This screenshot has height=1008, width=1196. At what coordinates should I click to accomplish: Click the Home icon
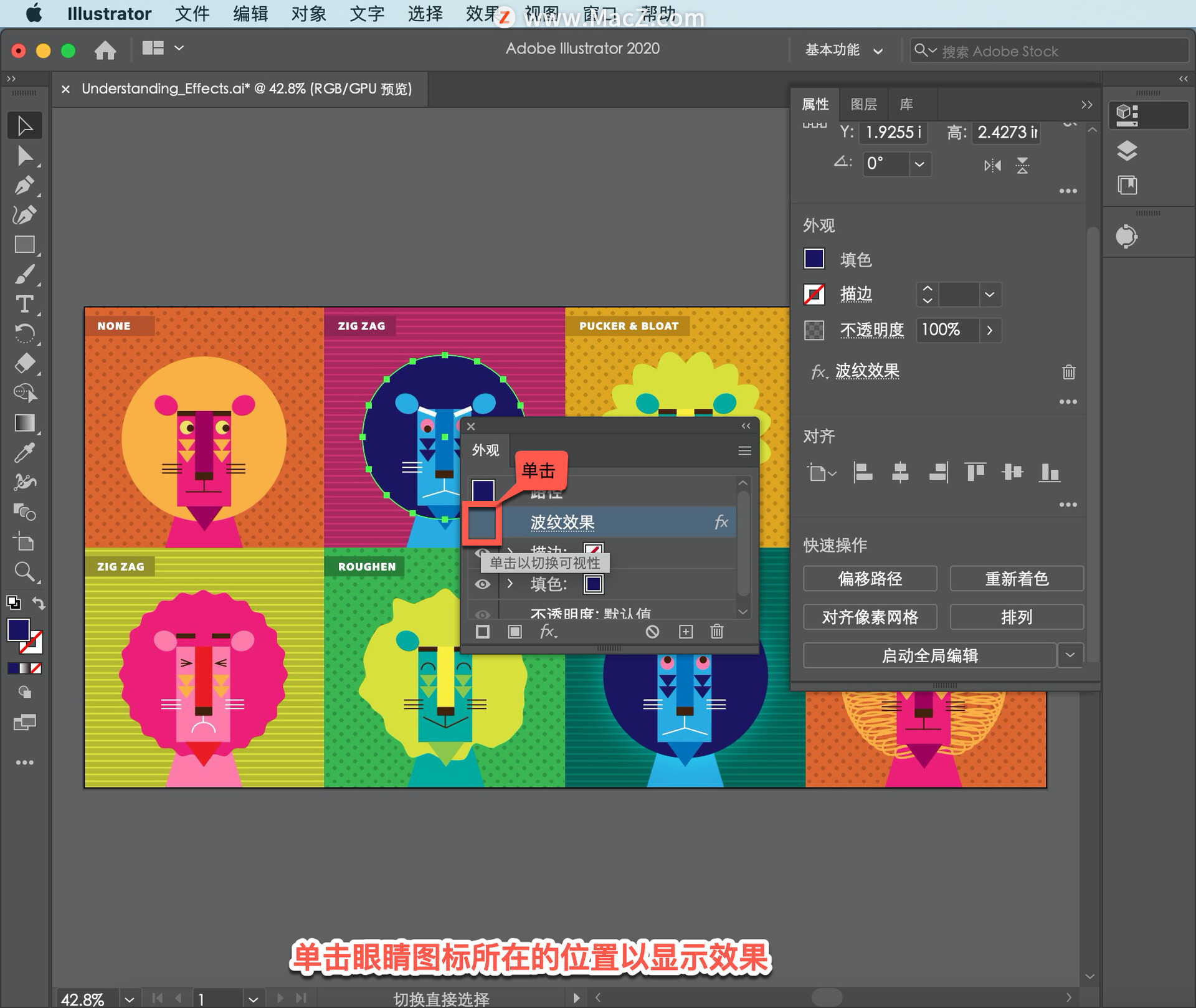pyautogui.click(x=105, y=49)
